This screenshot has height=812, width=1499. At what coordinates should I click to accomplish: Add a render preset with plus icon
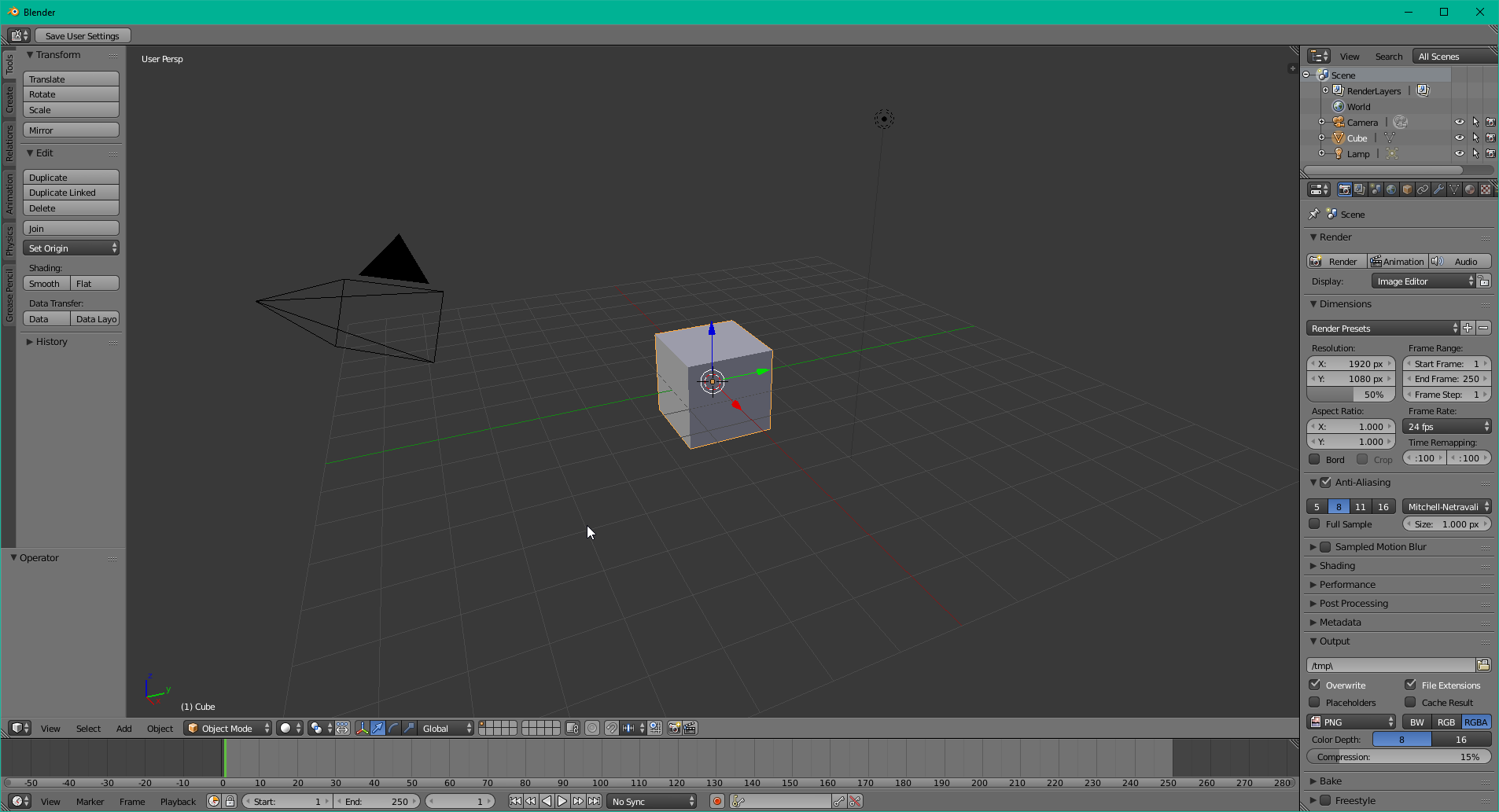[x=1468, y=328]
